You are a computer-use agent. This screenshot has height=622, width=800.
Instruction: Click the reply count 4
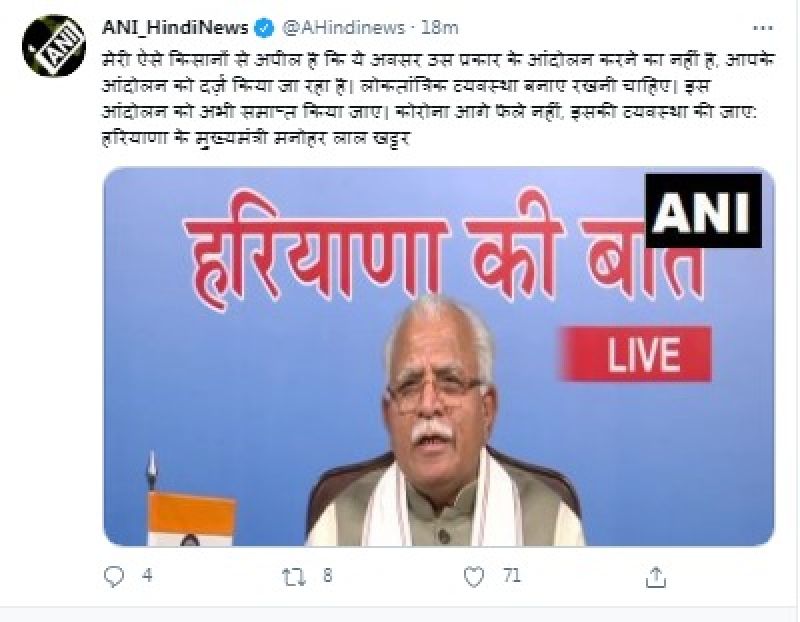pos(147,576)
